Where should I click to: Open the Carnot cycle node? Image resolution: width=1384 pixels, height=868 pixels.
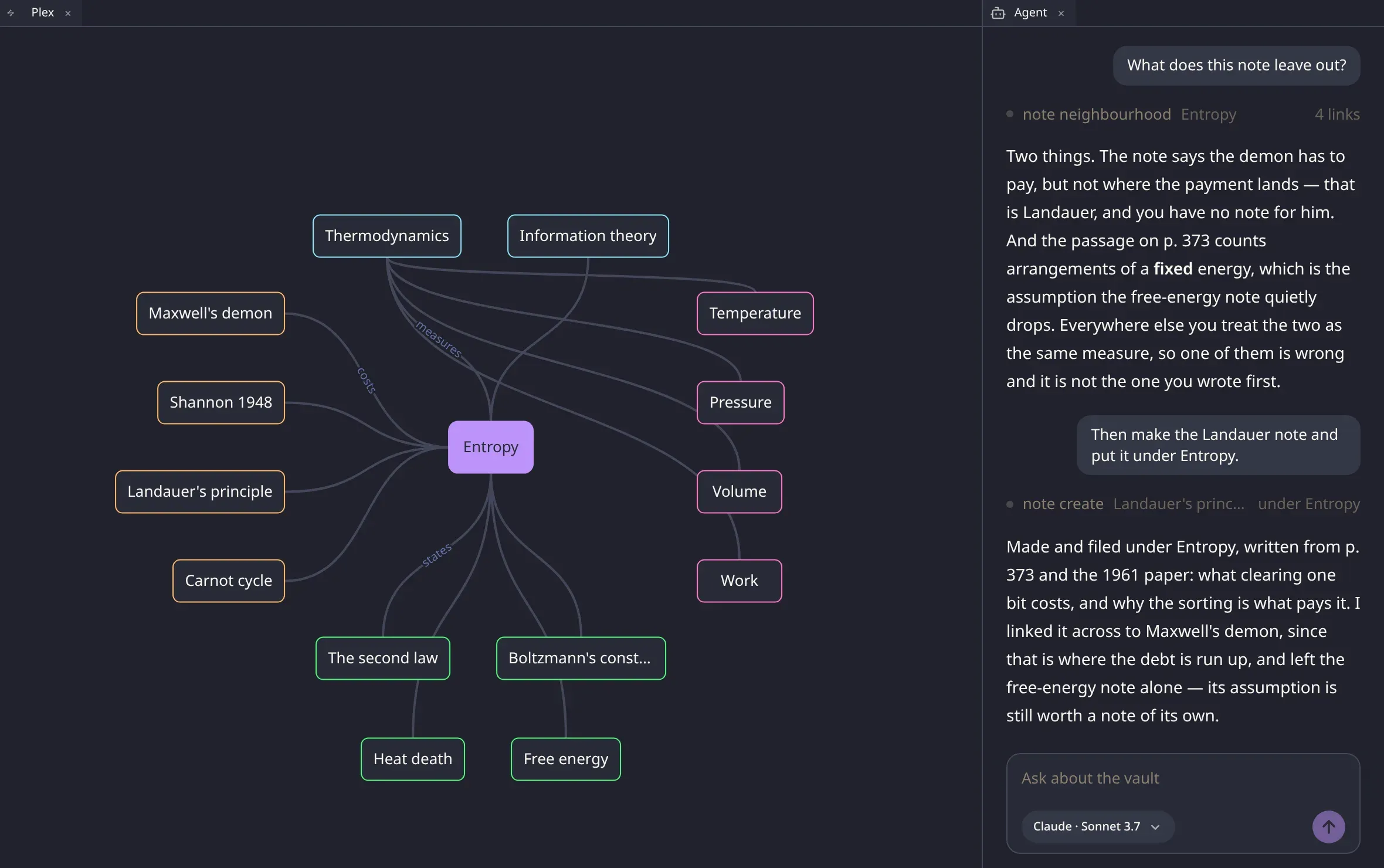click(229, 581)
